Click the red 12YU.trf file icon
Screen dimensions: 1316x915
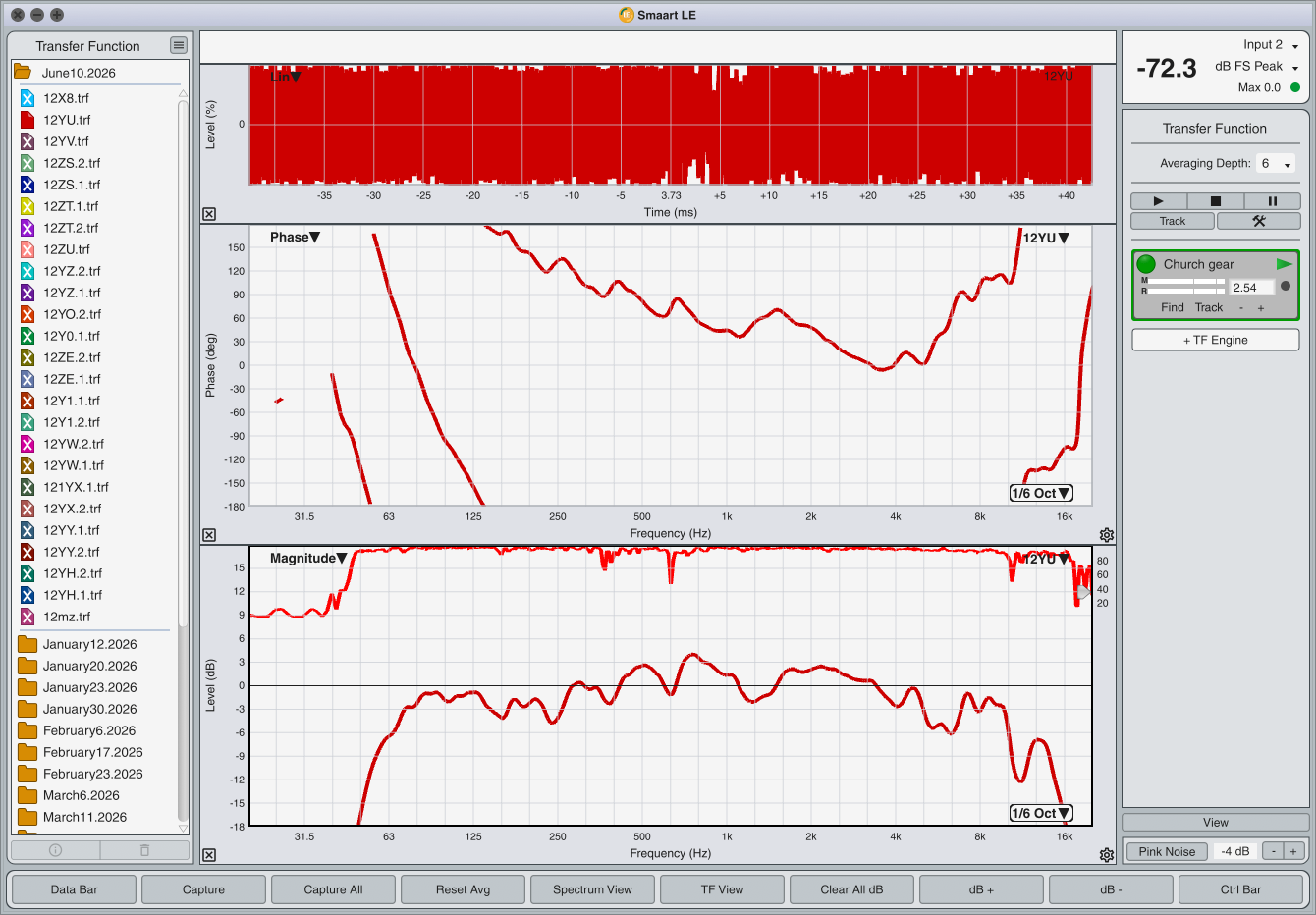point(27,120)
